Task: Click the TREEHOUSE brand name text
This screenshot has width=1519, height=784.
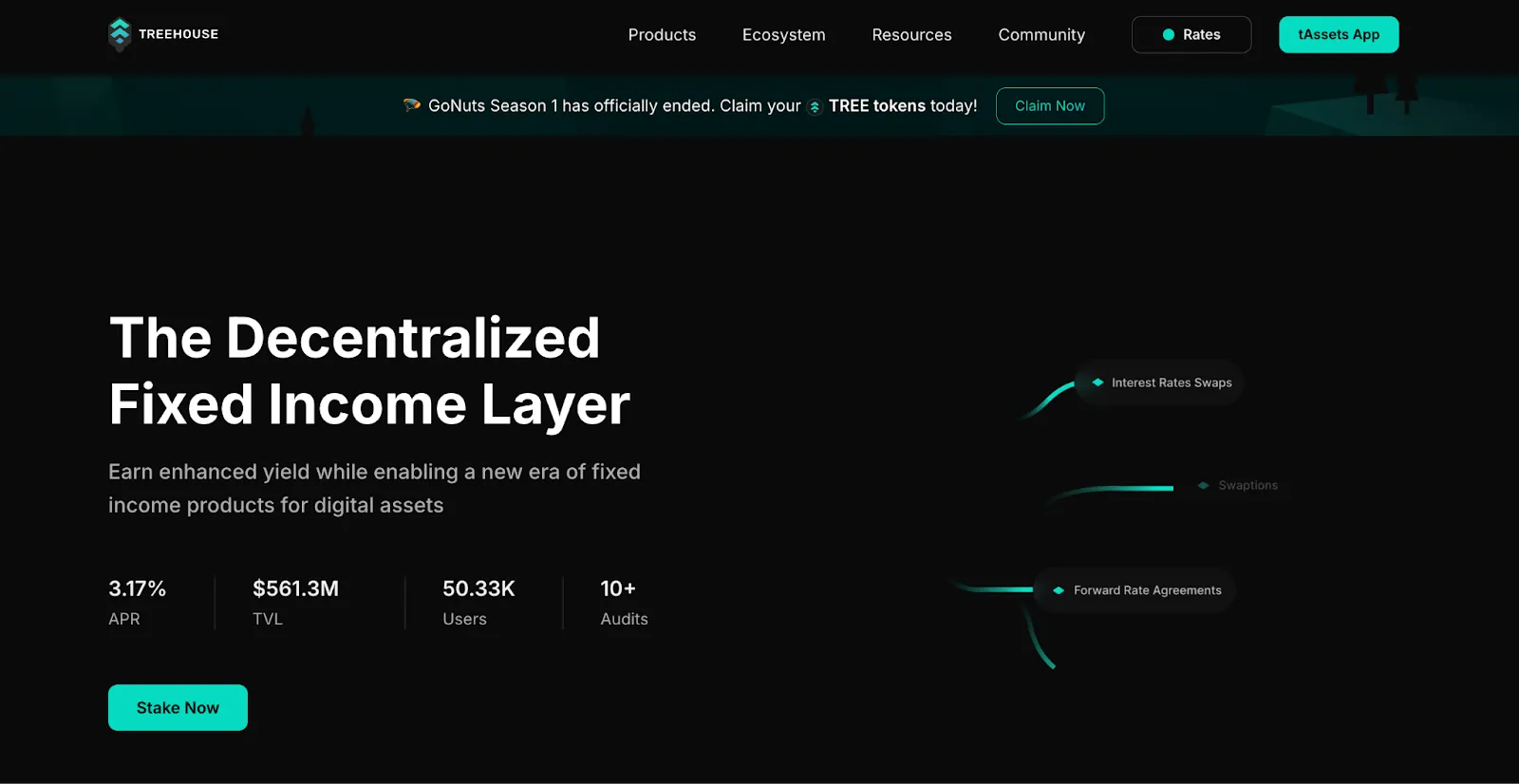Action: [178, 34]
